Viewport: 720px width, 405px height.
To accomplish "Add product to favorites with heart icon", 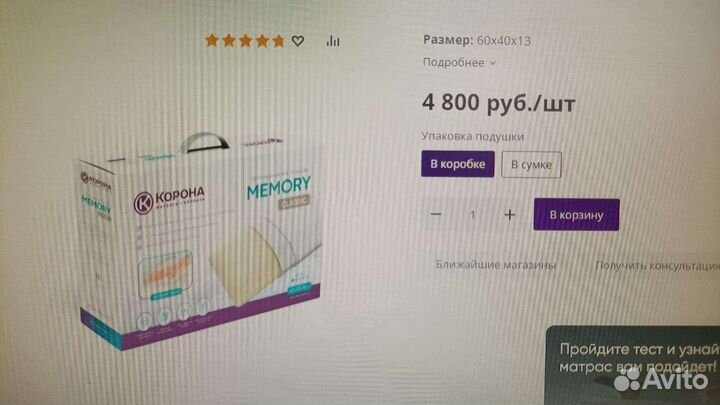I will tap(298, 41).
